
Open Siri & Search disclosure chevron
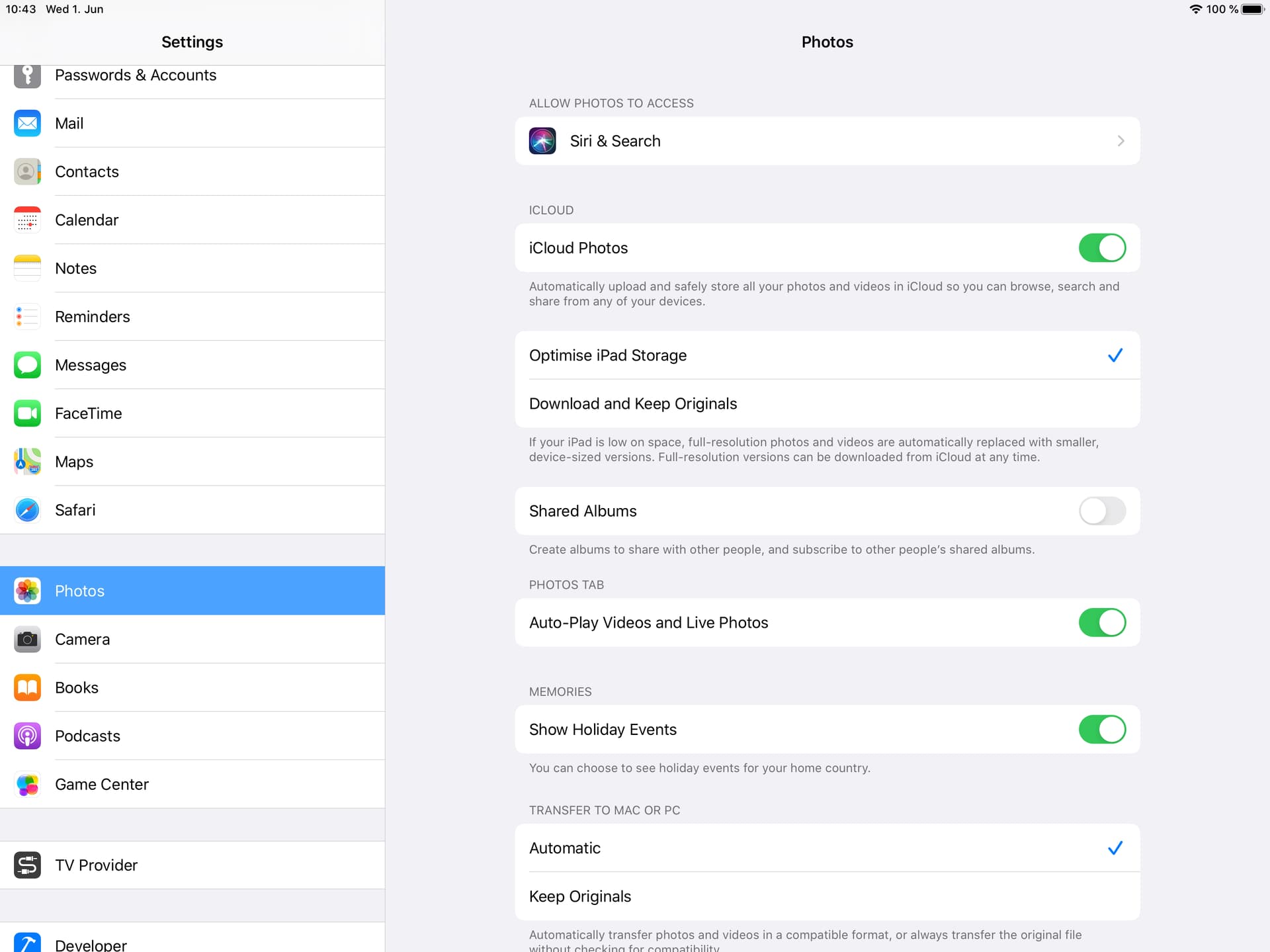click(x=1121, y=141)
